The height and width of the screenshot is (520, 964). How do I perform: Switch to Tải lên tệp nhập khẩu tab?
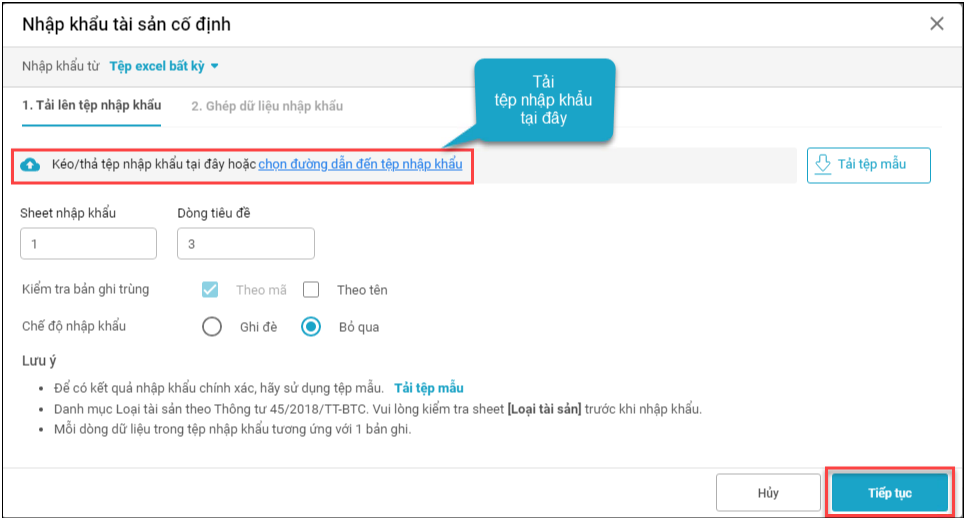pyautogui.click(x=91, y=105)
